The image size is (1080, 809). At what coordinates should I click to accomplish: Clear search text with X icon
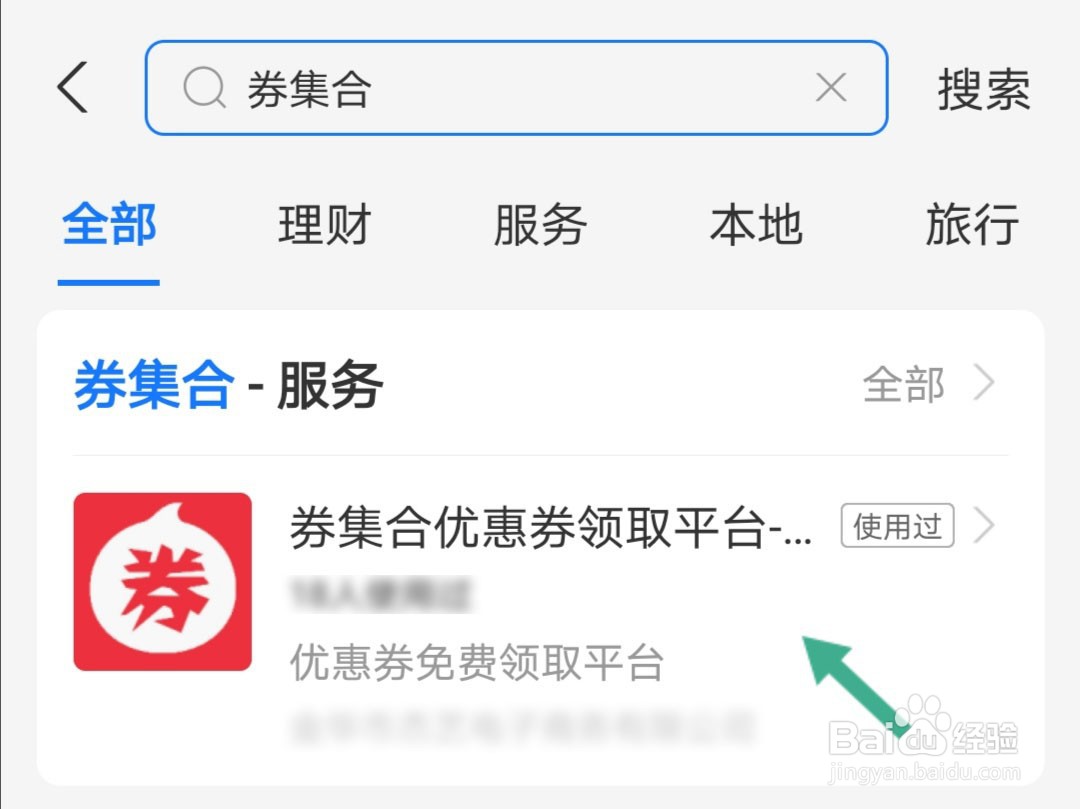tap(831, 87)
